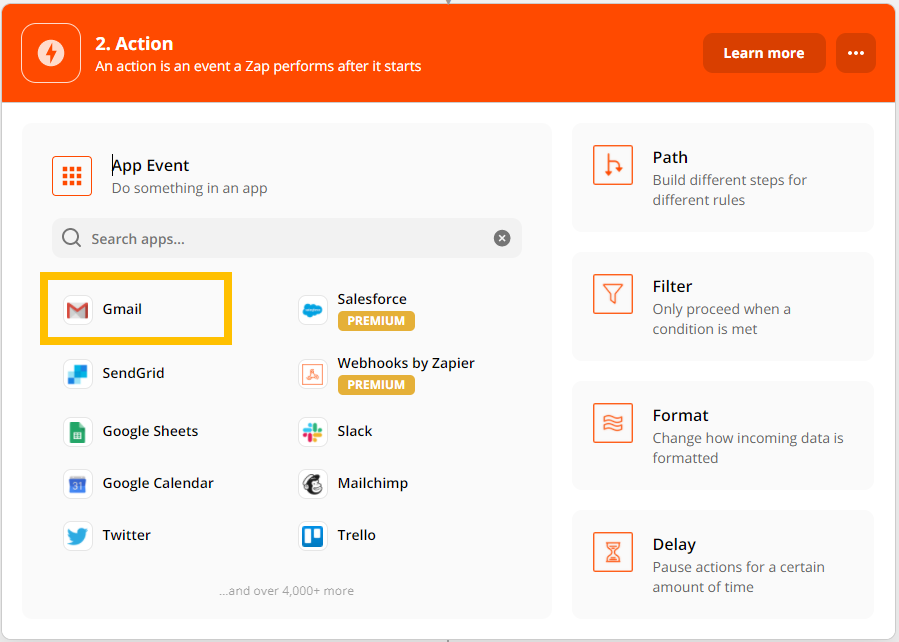This screenshot has width=899, height=642.
Task: Click the App Event grid icon
Action: pos(72,176)
